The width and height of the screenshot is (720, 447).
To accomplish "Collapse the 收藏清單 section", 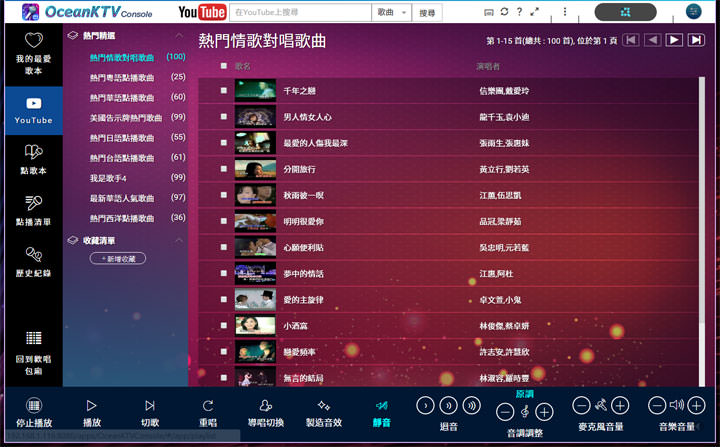I will 178,240.
